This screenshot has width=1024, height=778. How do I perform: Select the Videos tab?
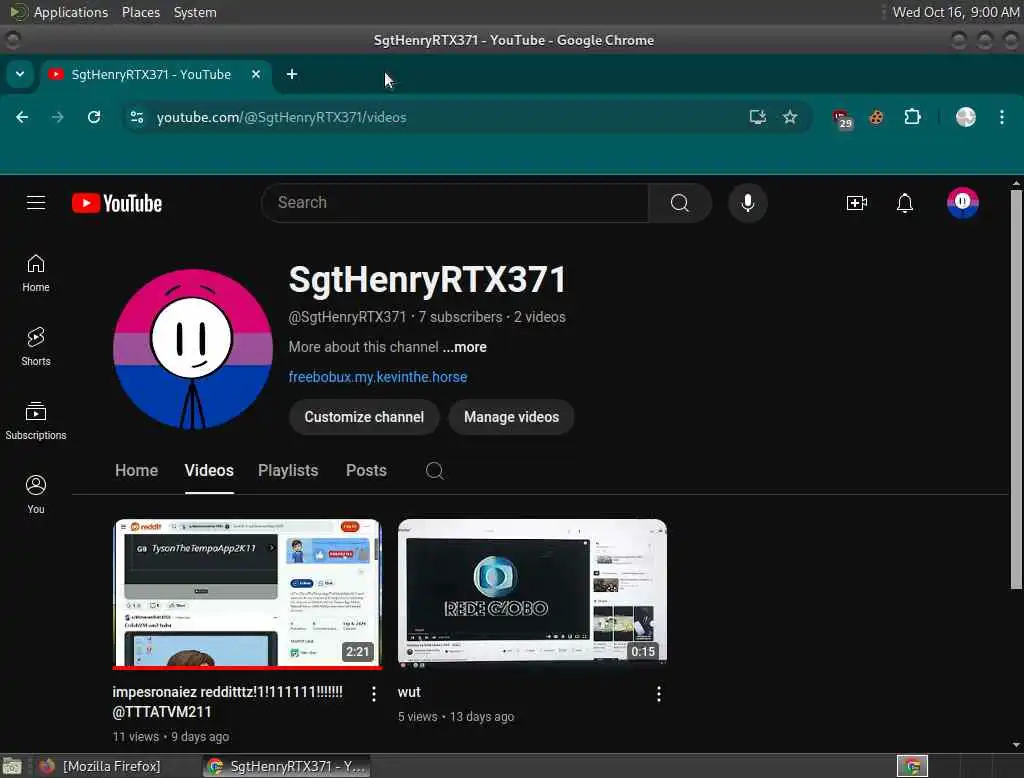click(209, 470)
